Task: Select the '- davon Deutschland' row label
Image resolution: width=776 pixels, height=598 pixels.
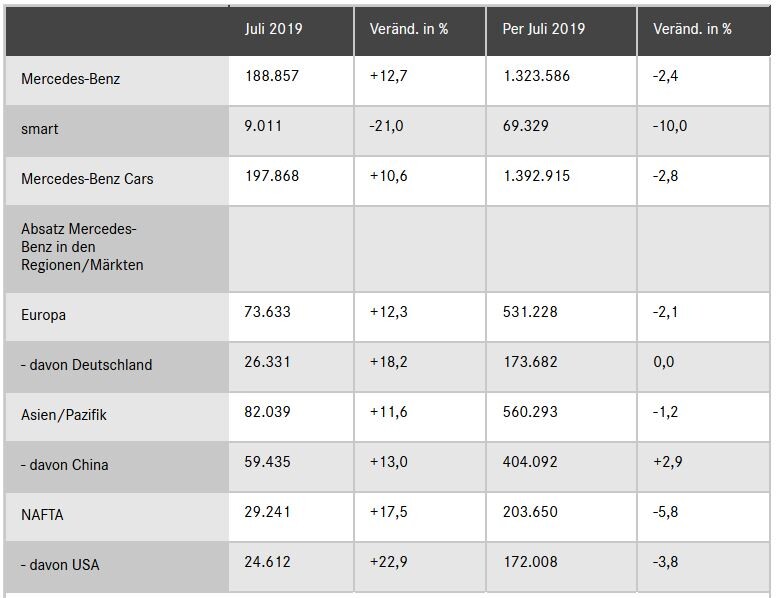Action: pos(86,365)
